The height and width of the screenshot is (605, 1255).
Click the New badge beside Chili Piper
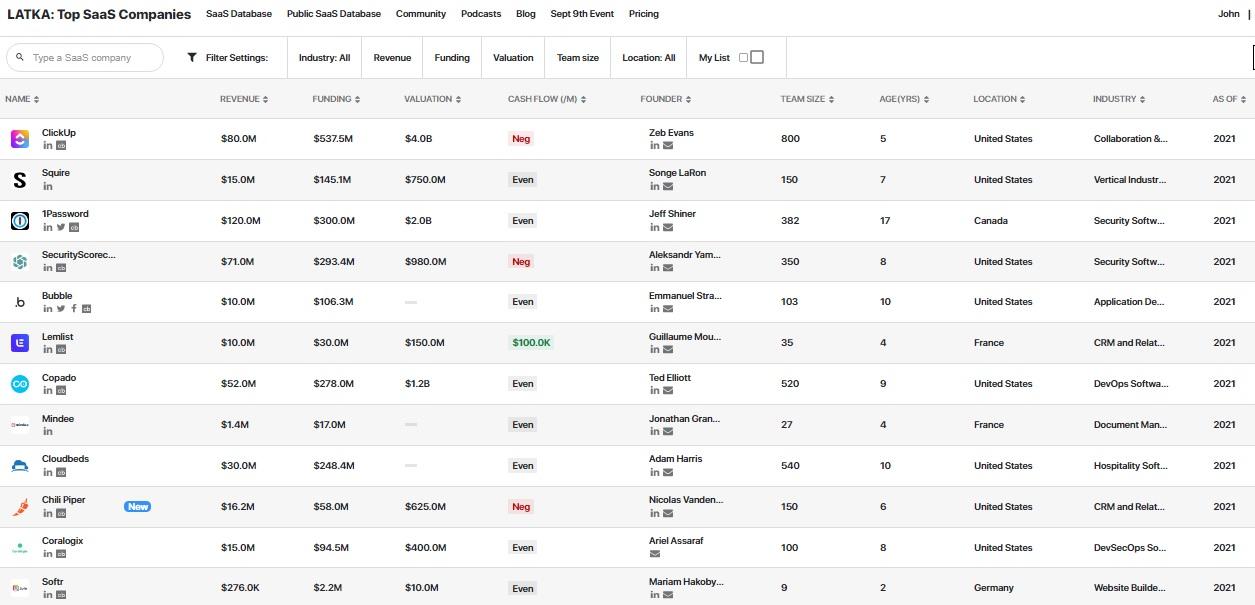click(x=138, y=507)
